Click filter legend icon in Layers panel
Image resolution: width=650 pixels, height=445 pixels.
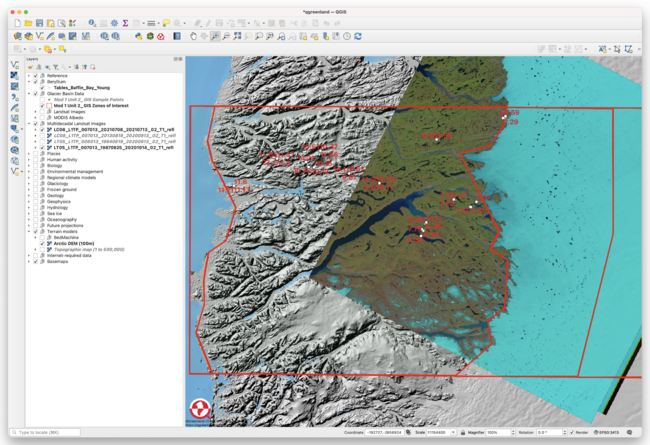point(55,67)
